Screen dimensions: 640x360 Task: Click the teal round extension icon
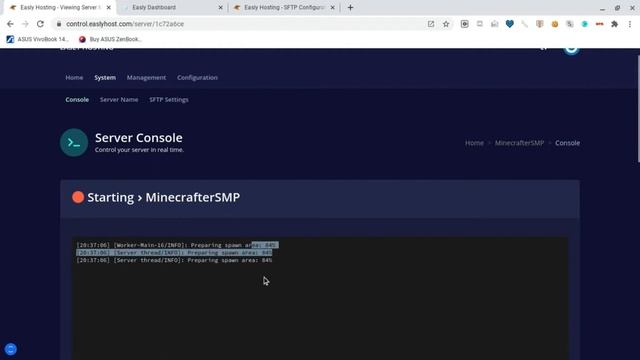point(584,24)
